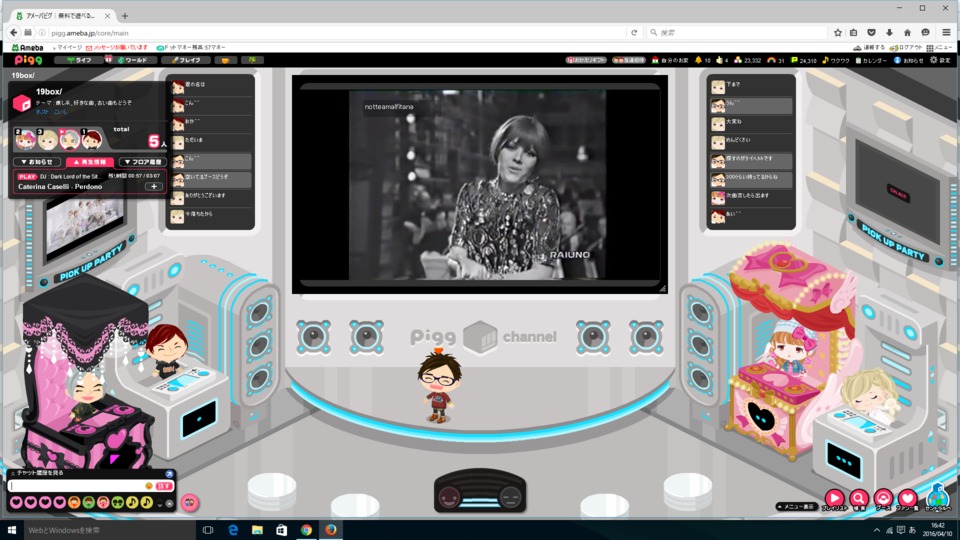The width and height of the screenshot is (960, 540).
Task: Click the プレイリスト playlist button
Action: coord(834,499)
